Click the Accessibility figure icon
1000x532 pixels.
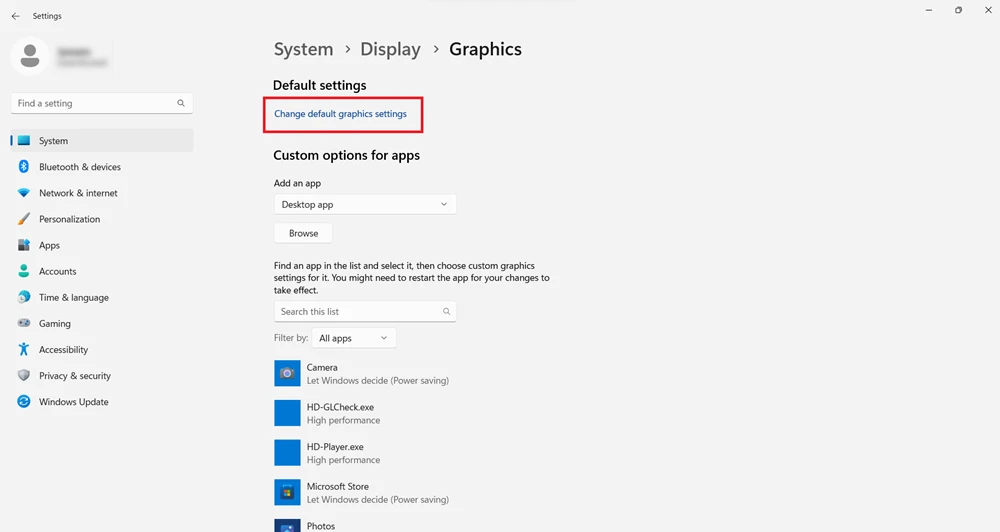coord(24,349)
